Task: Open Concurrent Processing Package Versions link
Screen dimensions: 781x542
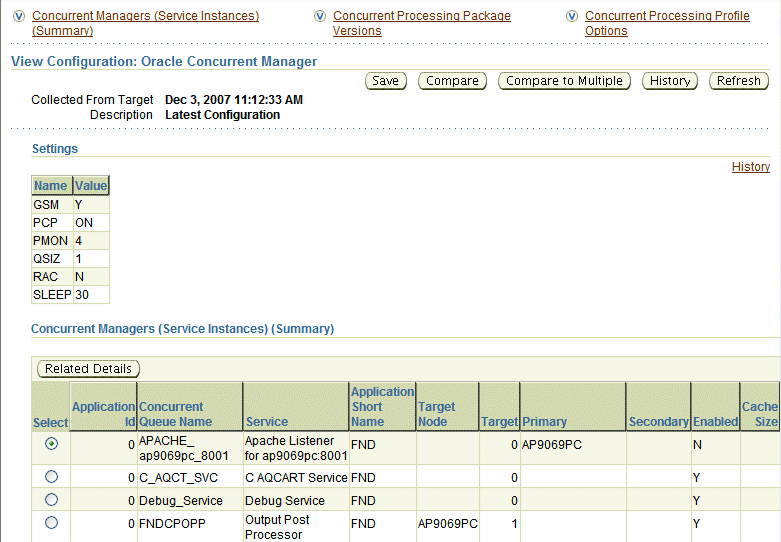Action: coord(421,23)
